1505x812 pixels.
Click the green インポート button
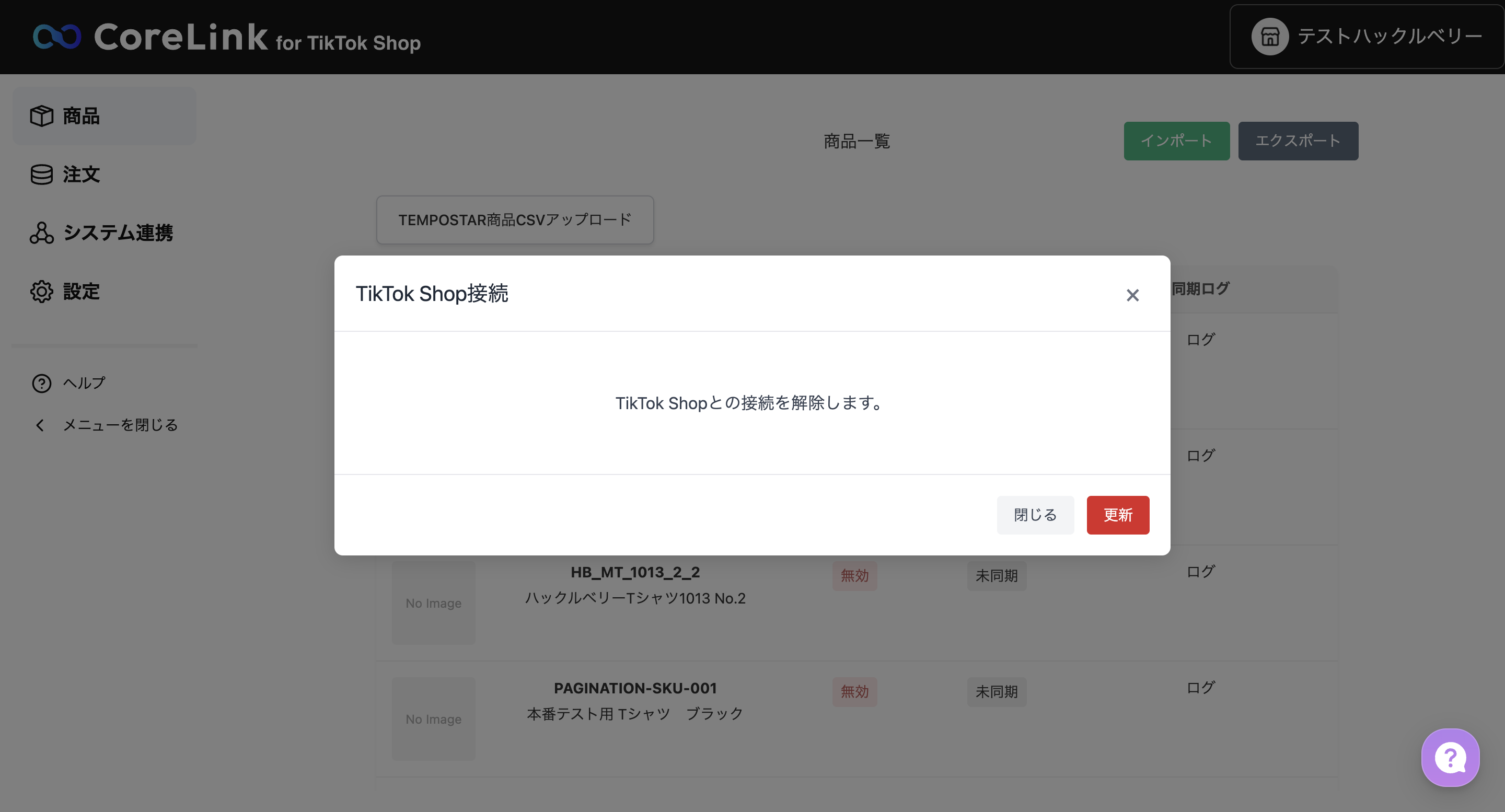pyautogui.click(x=1176, y=141)
